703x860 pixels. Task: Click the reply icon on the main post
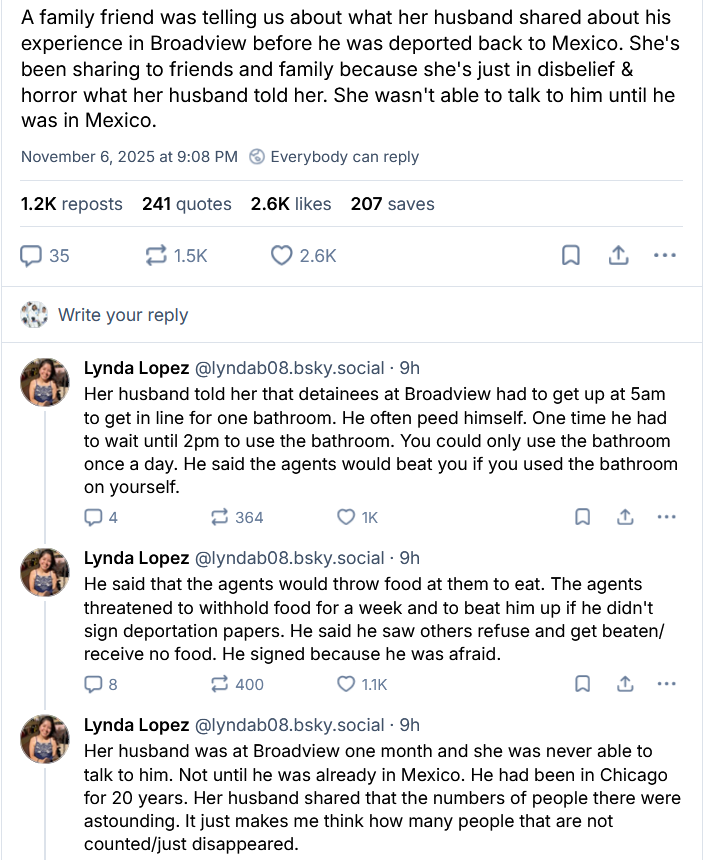(x=31, y=255)
